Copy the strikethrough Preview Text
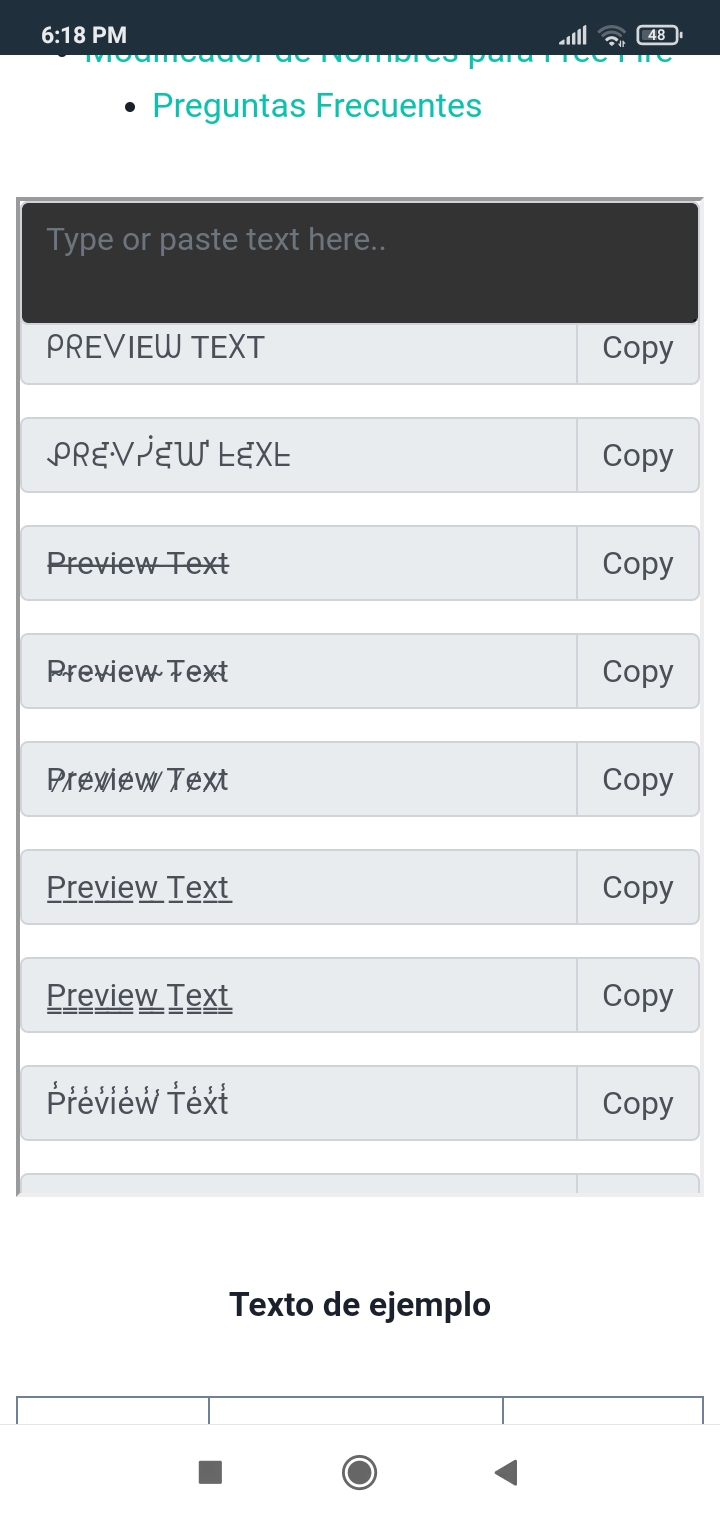720x1520 pixels. coord(637,563)
